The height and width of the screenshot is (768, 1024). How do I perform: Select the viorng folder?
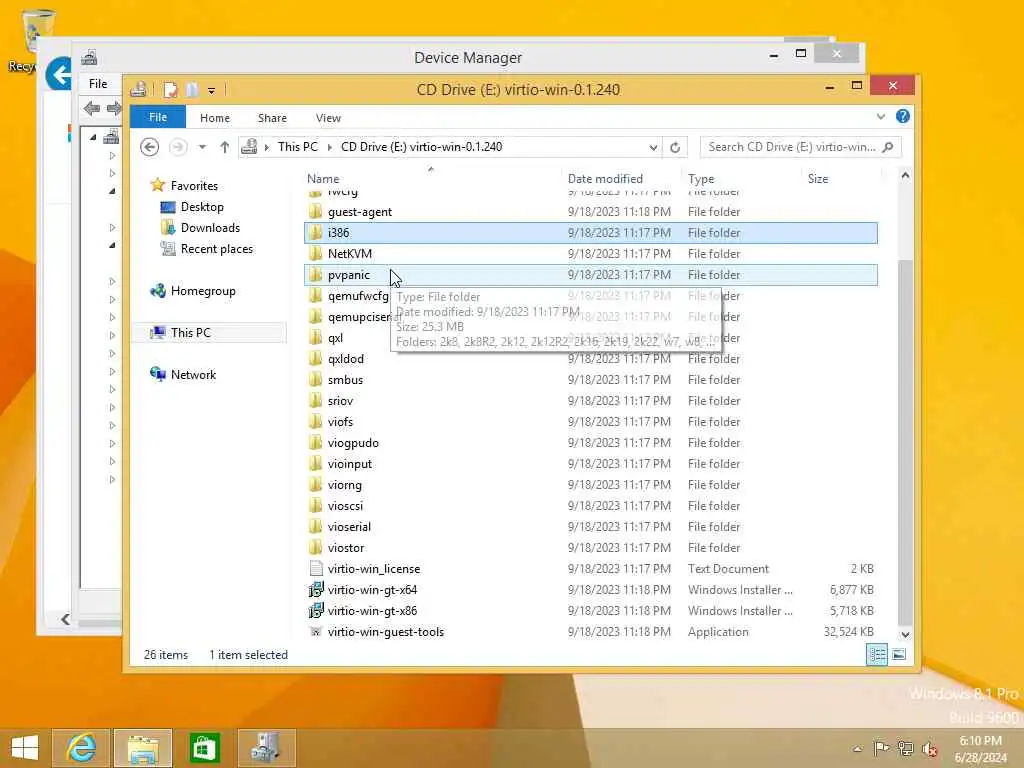point(590,485)
